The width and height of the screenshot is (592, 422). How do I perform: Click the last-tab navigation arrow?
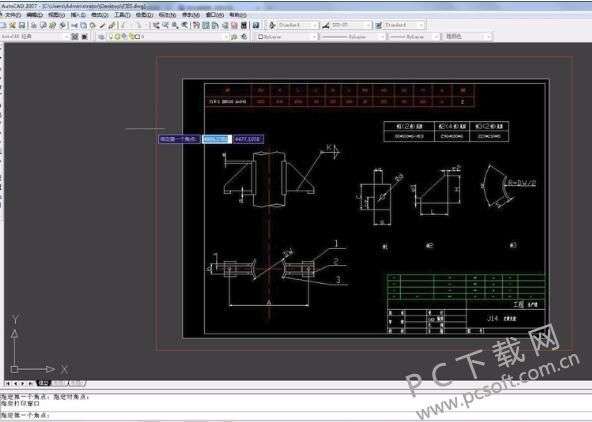coord(31,383)
